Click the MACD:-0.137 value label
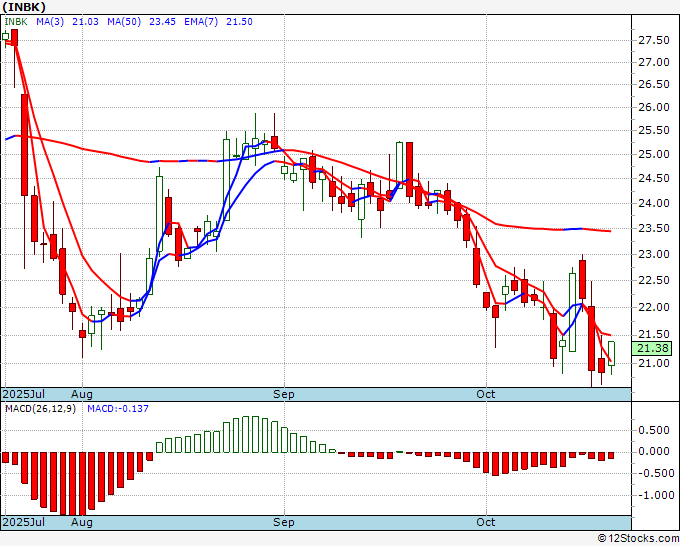 tap(118, 409)
